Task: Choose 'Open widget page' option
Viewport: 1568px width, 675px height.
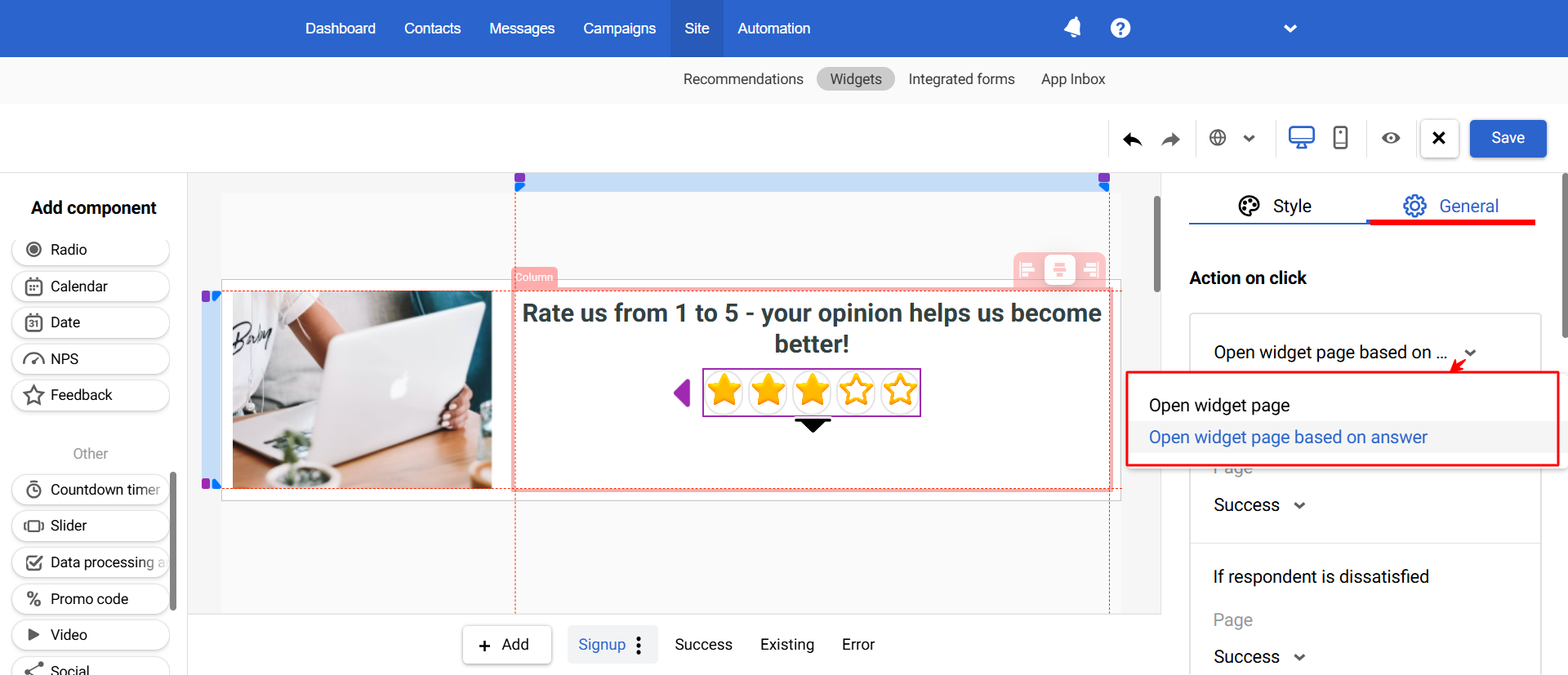Action: 1219,406
